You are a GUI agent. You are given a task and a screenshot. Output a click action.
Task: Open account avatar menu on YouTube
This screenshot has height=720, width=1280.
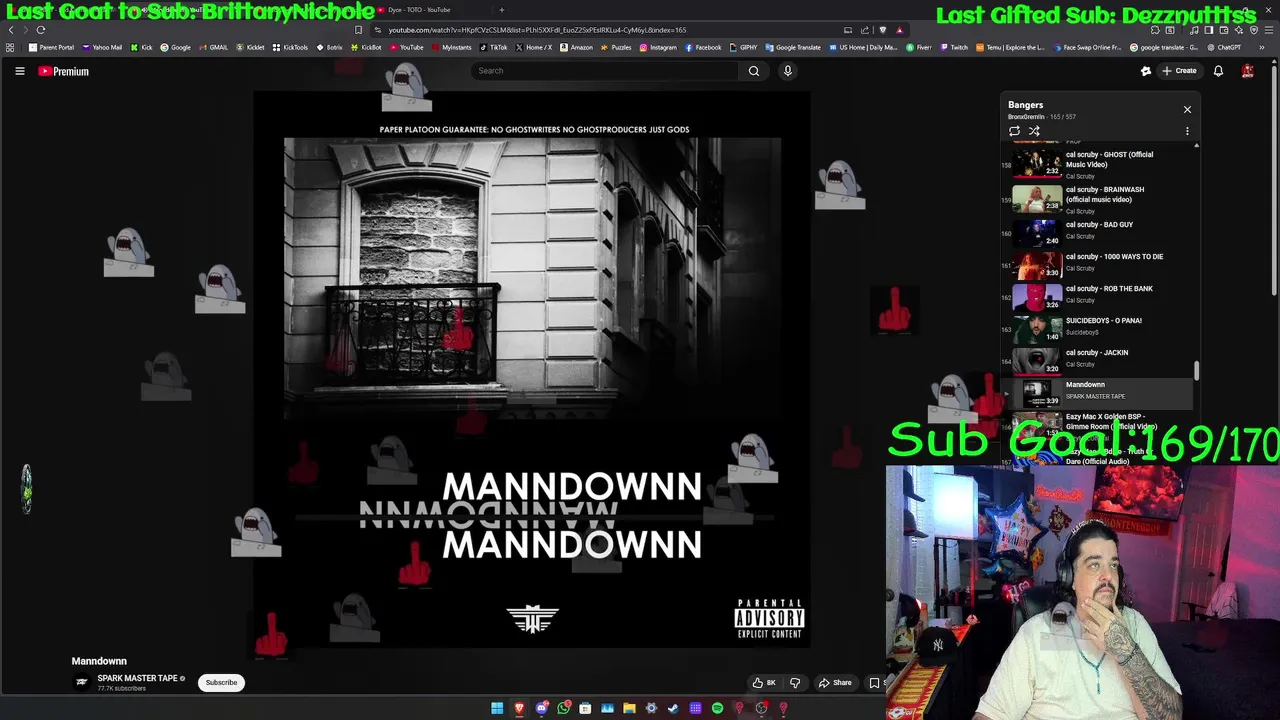pyautogui.click(x=1247, y=71)
